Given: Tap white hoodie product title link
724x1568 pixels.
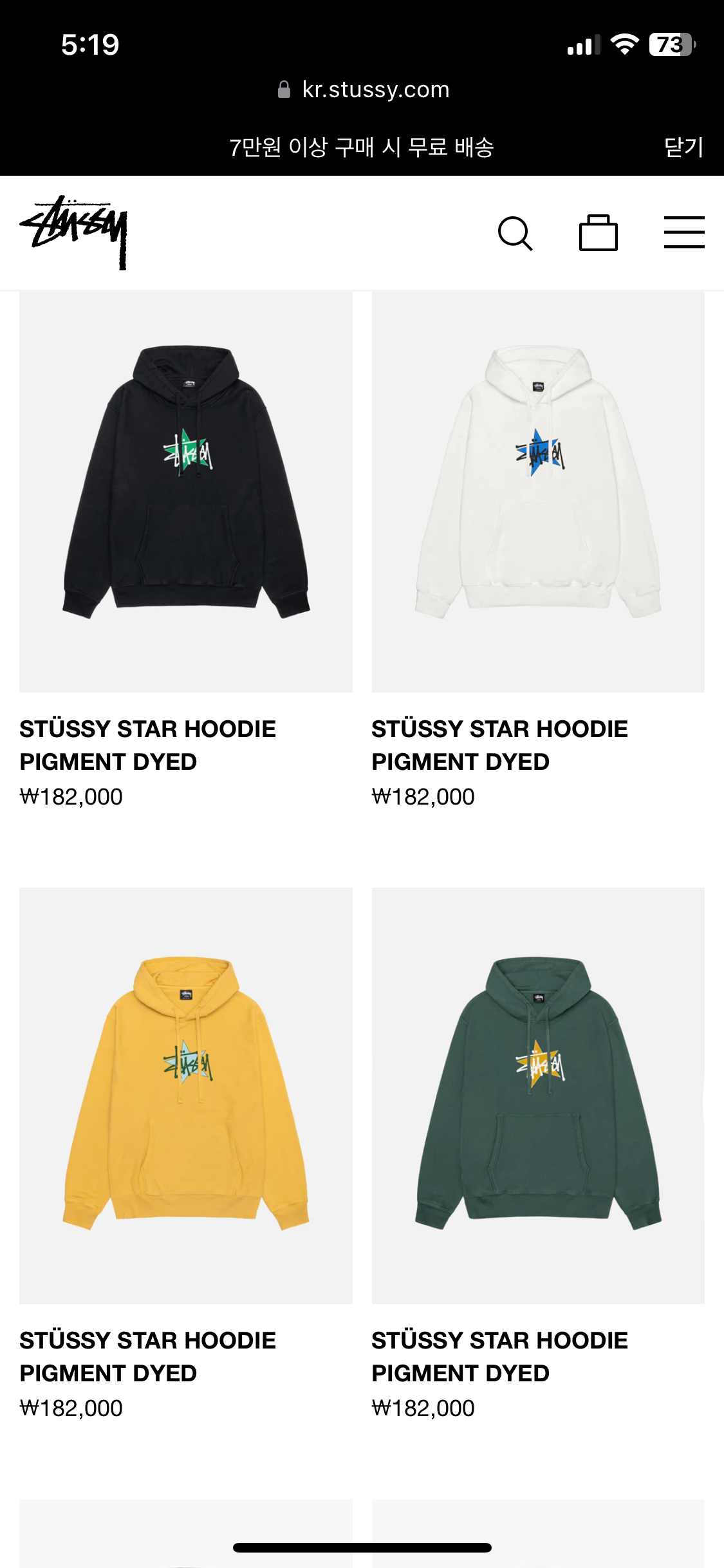Looking at the screenshot, I should click(x=500, y=745).
